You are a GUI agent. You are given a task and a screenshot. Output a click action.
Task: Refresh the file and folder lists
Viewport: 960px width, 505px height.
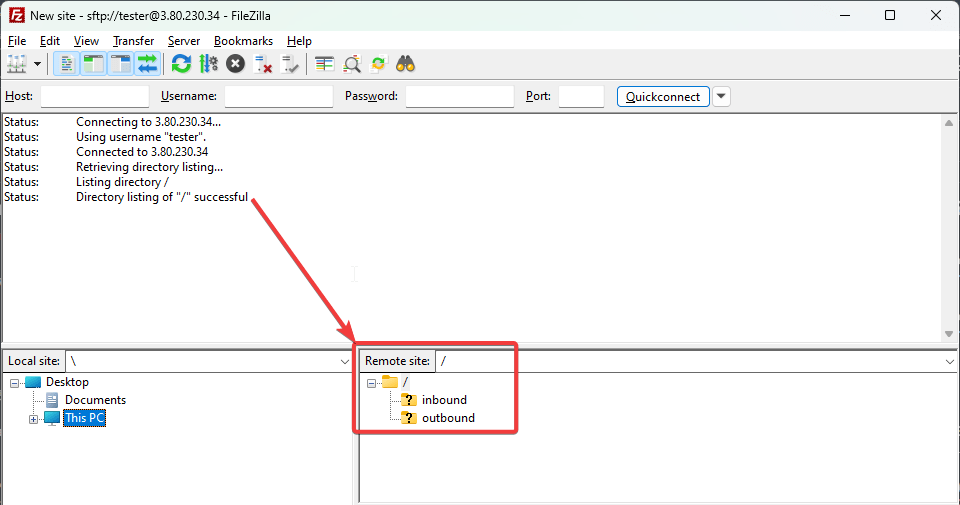point(181,64)
